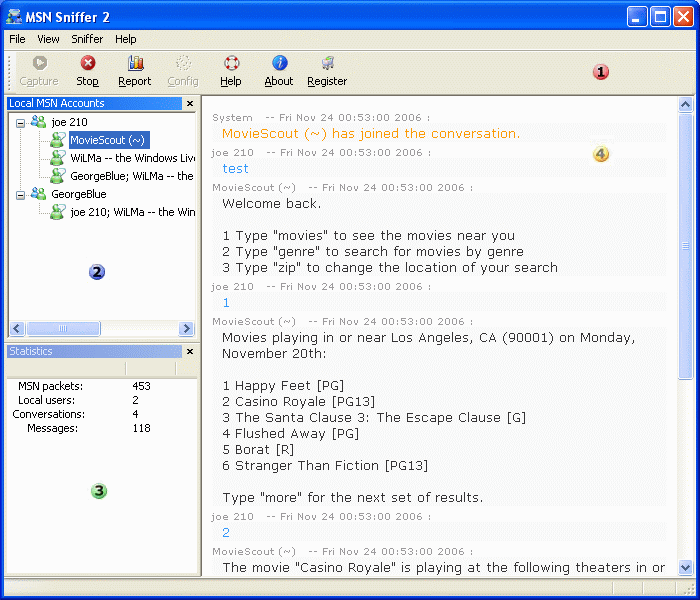This screenshot has width=700, height=600.
Task: Click 'Type "zip" to change the location' line
Action: (390, 268)
